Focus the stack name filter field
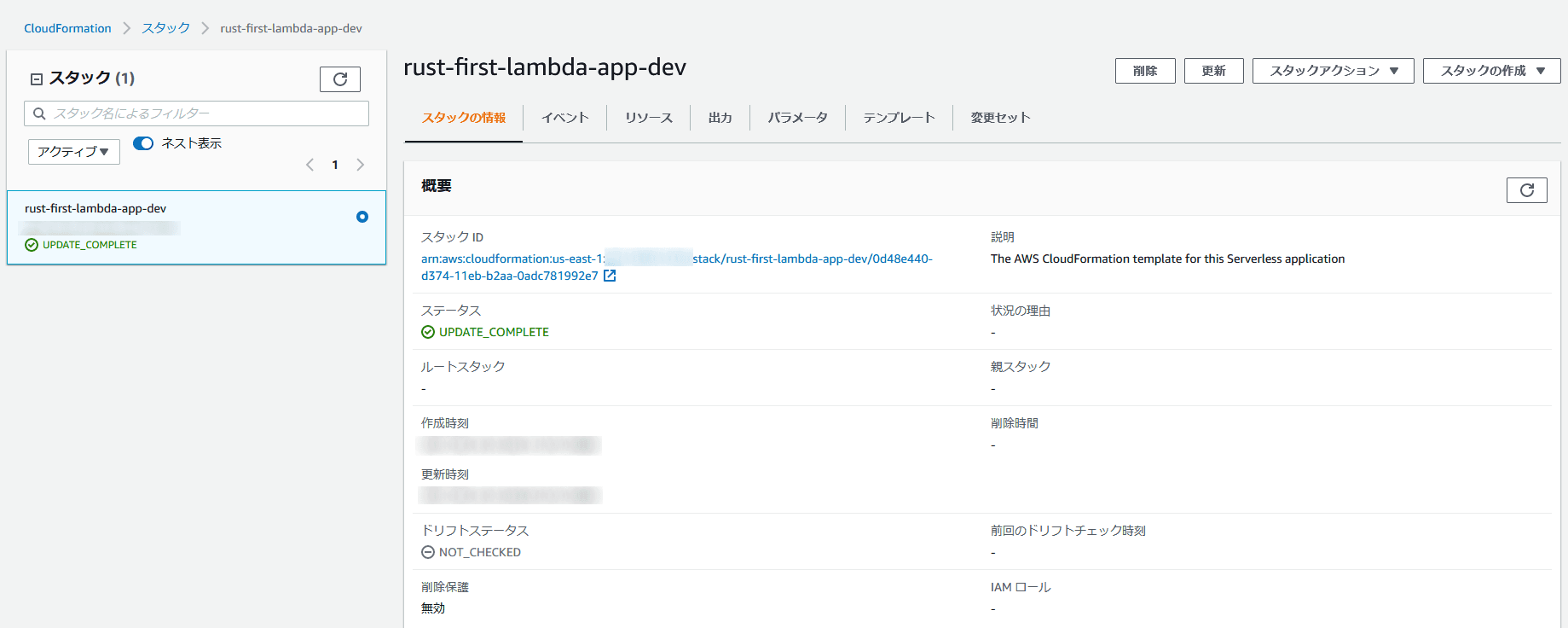This screenshot has height=628, width=1568. click(x=196, y=113)
